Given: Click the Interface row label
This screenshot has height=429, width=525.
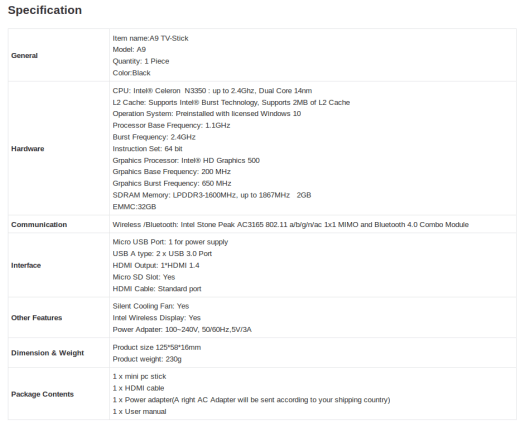Looking at the screenshot, I should 26,266.
